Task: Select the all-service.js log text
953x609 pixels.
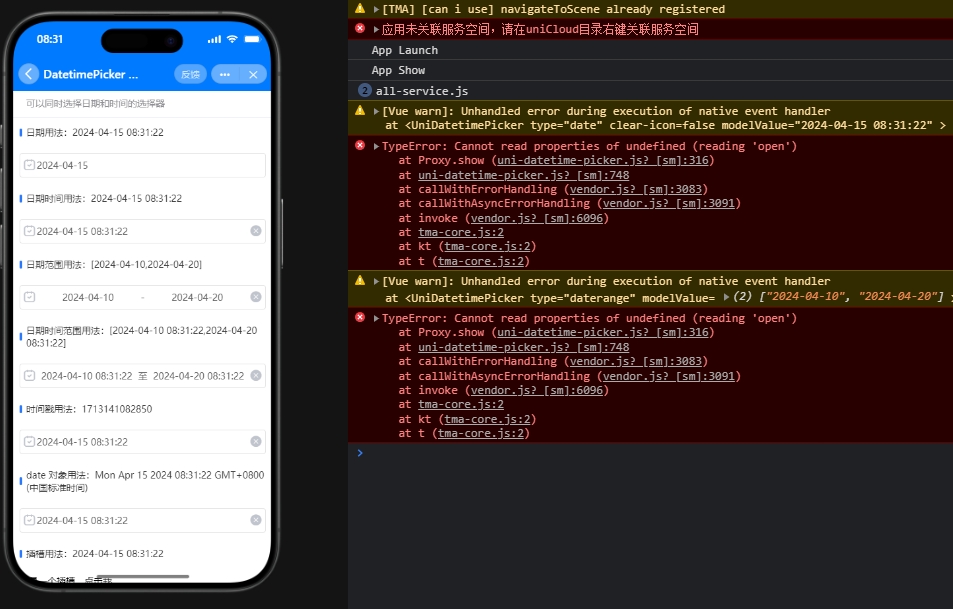Action: coord(422,91)
